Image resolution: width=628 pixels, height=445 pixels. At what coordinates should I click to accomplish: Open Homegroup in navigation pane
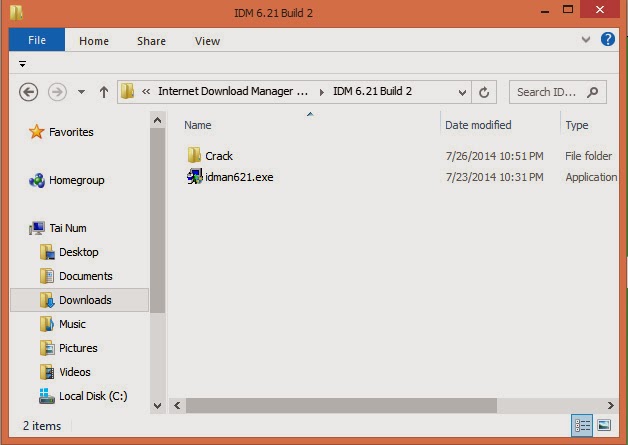(x=76, y=180)
